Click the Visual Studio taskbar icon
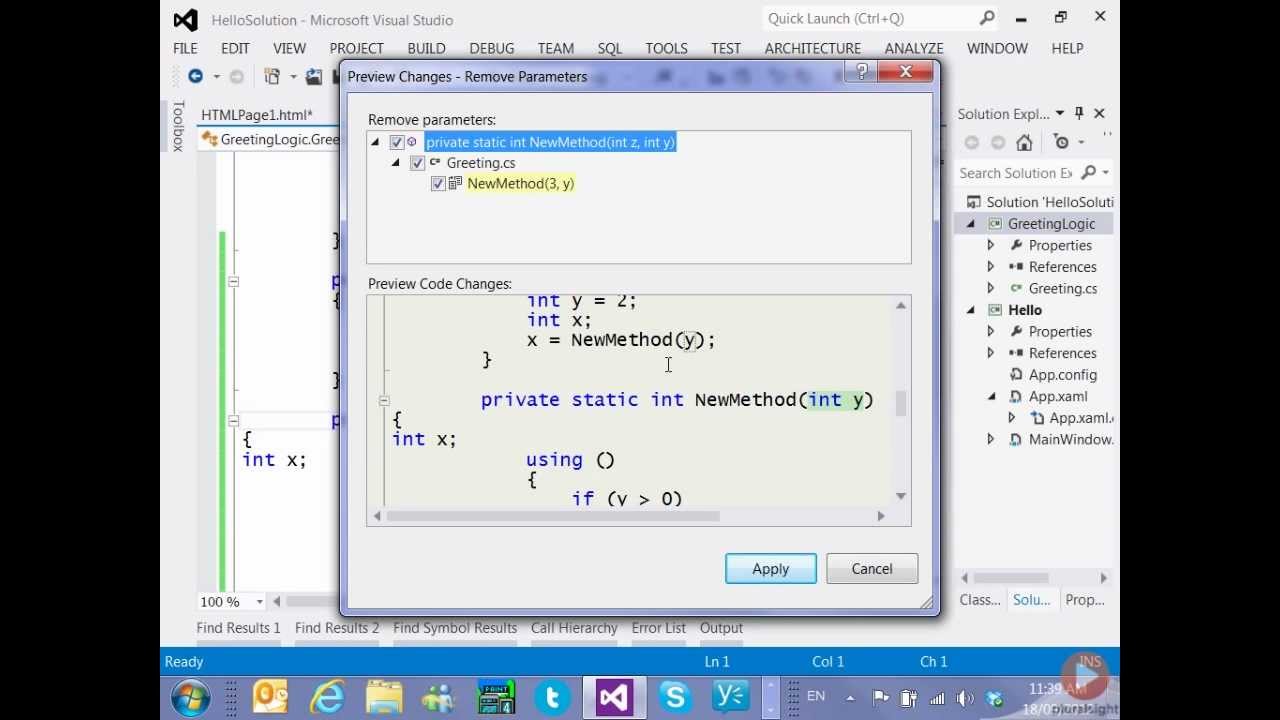Viewport: 1280px width, 720px height. pyautogui.click(x=614, y=697)
